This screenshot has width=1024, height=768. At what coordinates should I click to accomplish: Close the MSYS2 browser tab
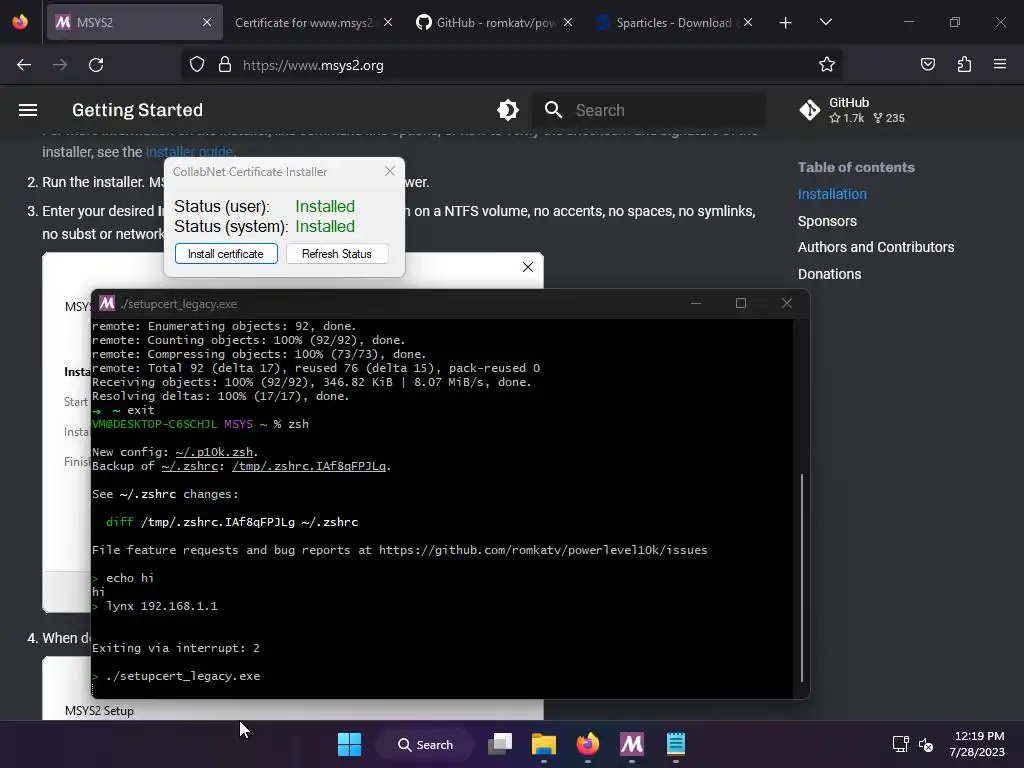pos(207,22)
